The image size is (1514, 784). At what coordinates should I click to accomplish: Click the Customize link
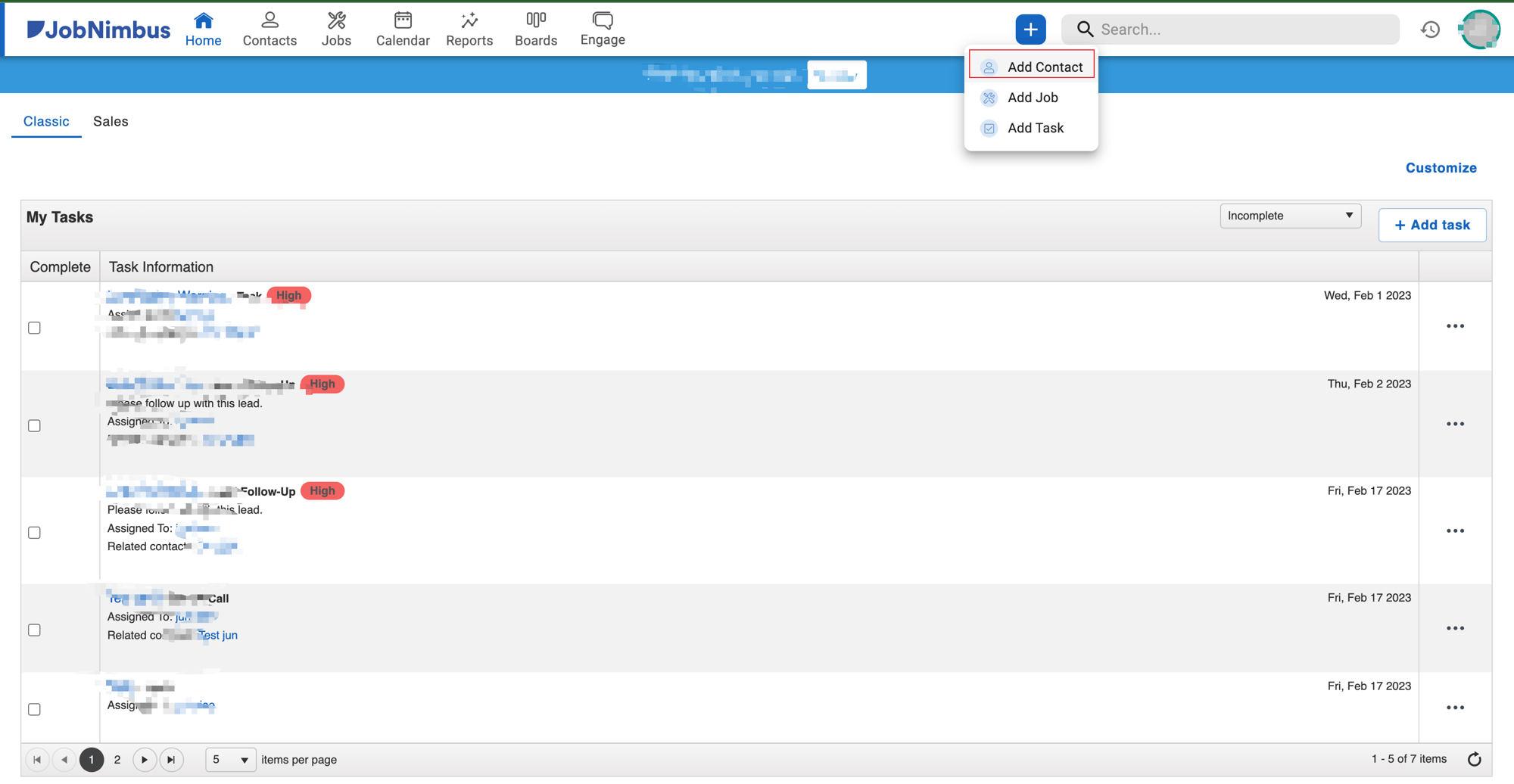pos(1441,168)
